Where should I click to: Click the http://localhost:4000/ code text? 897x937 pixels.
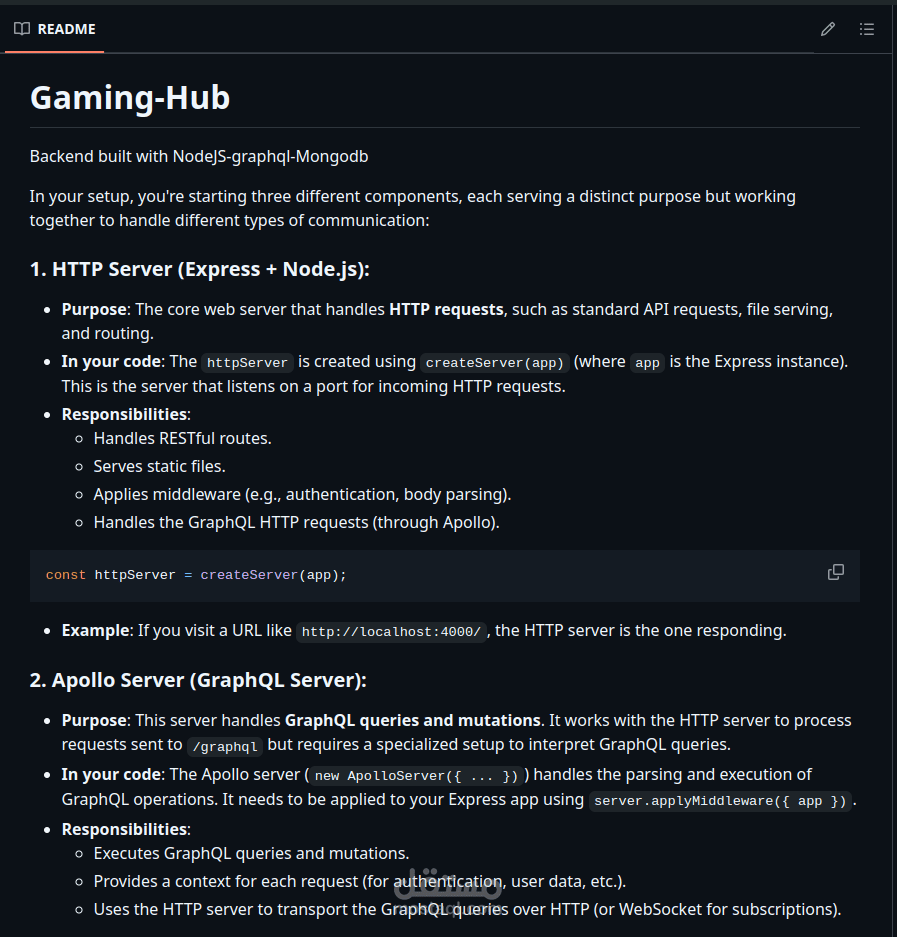391,631
